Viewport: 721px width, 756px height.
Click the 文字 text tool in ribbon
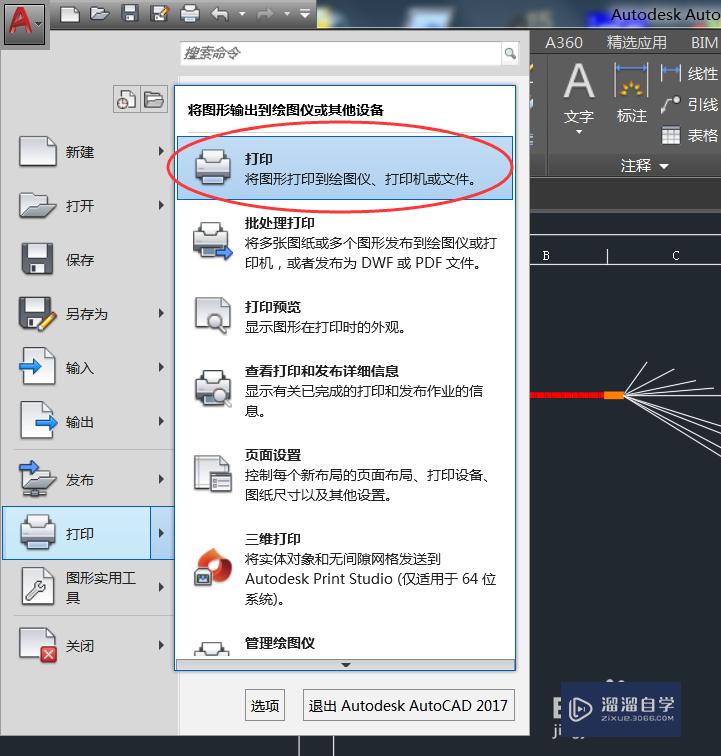(579, 99)
